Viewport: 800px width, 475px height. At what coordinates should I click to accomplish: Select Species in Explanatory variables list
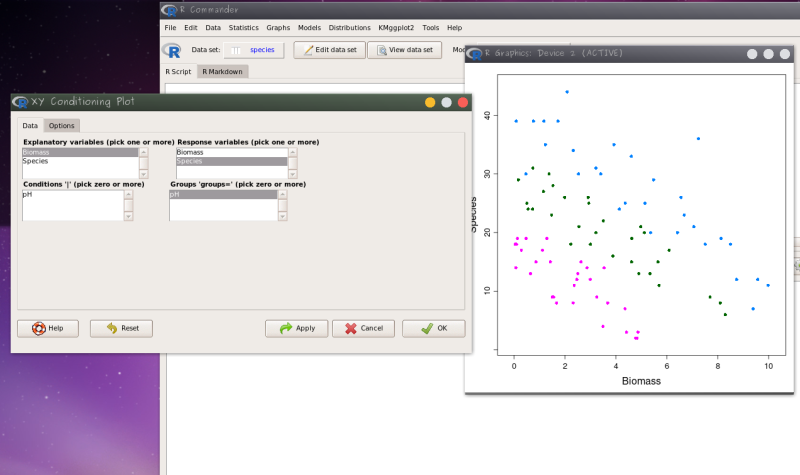pyautogui.click(x=35, y=161)
